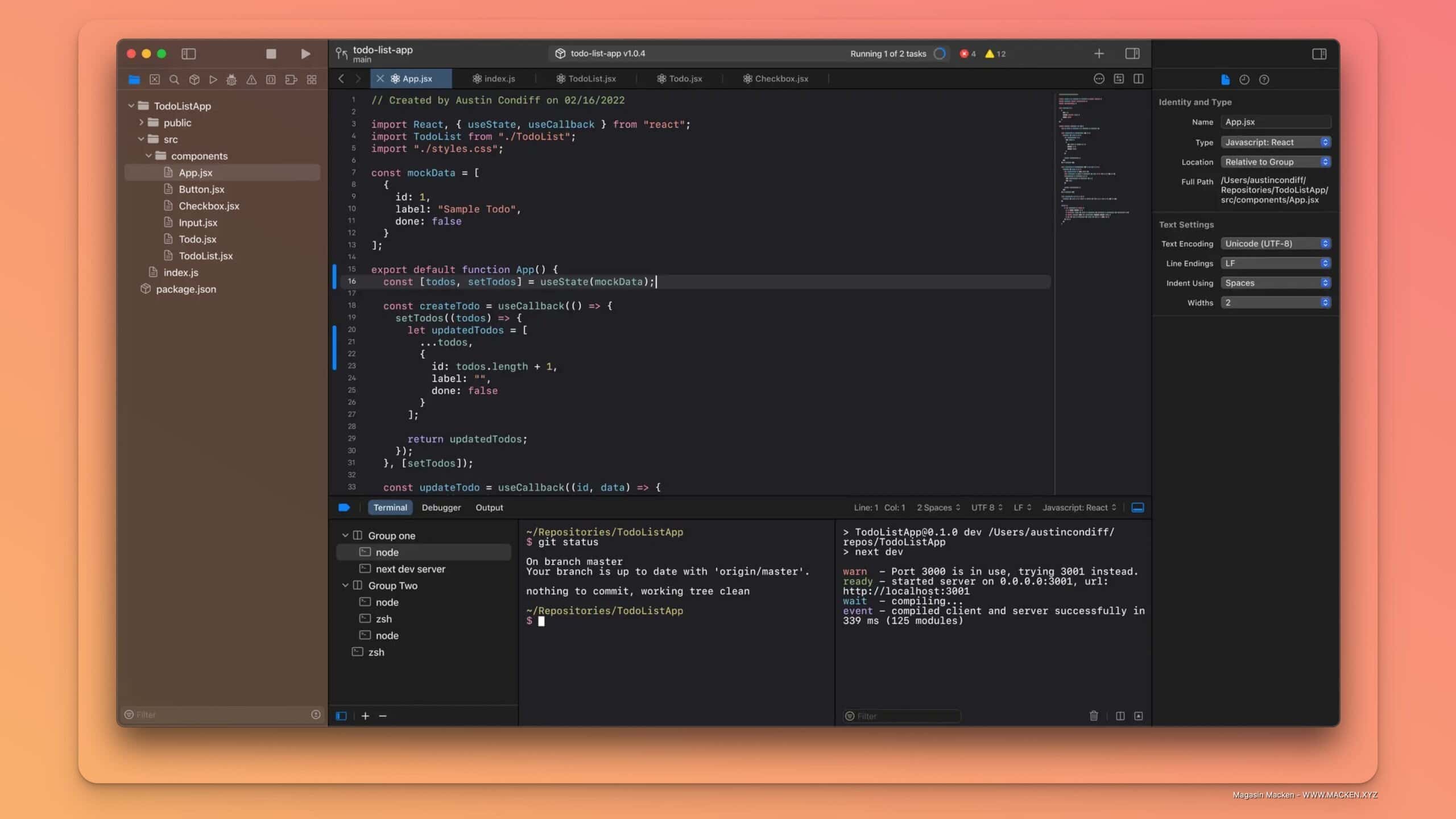
Task: Click the blue tag icon beside Terminal tab
Action: [344, 507]
